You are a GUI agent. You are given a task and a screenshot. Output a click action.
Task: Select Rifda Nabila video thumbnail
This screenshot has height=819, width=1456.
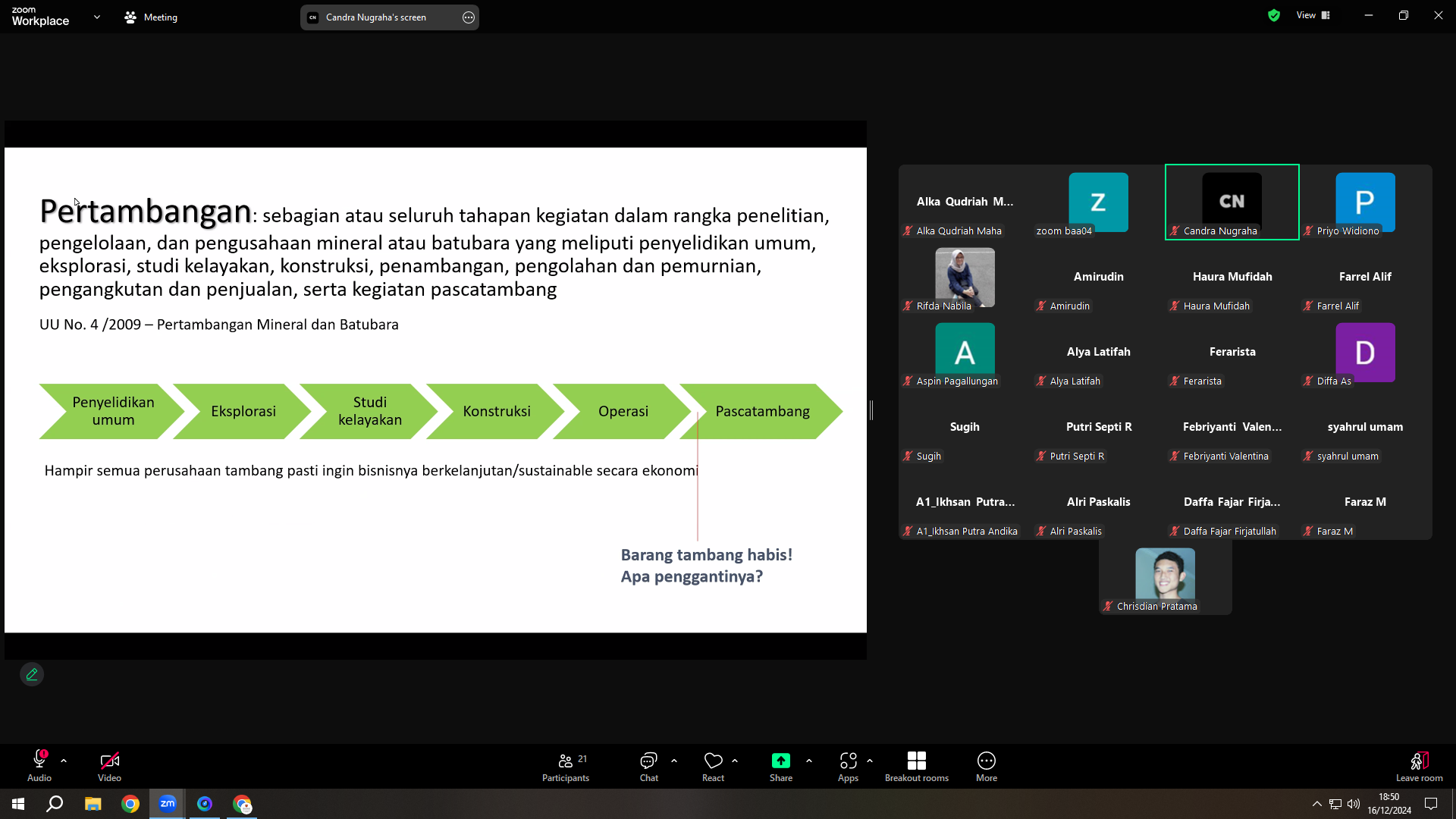(965, 277)
